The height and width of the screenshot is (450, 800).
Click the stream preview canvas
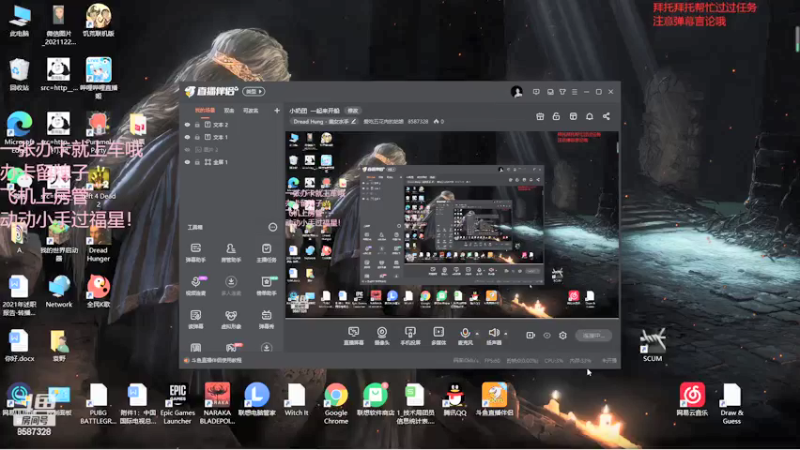point(452,224)
